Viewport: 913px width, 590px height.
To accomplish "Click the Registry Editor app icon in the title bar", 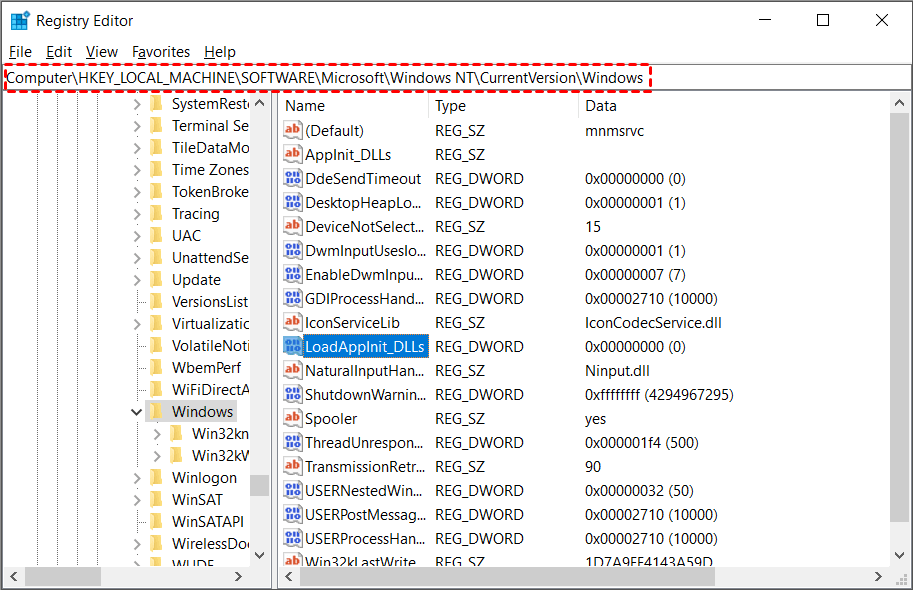I will (20, 20).
